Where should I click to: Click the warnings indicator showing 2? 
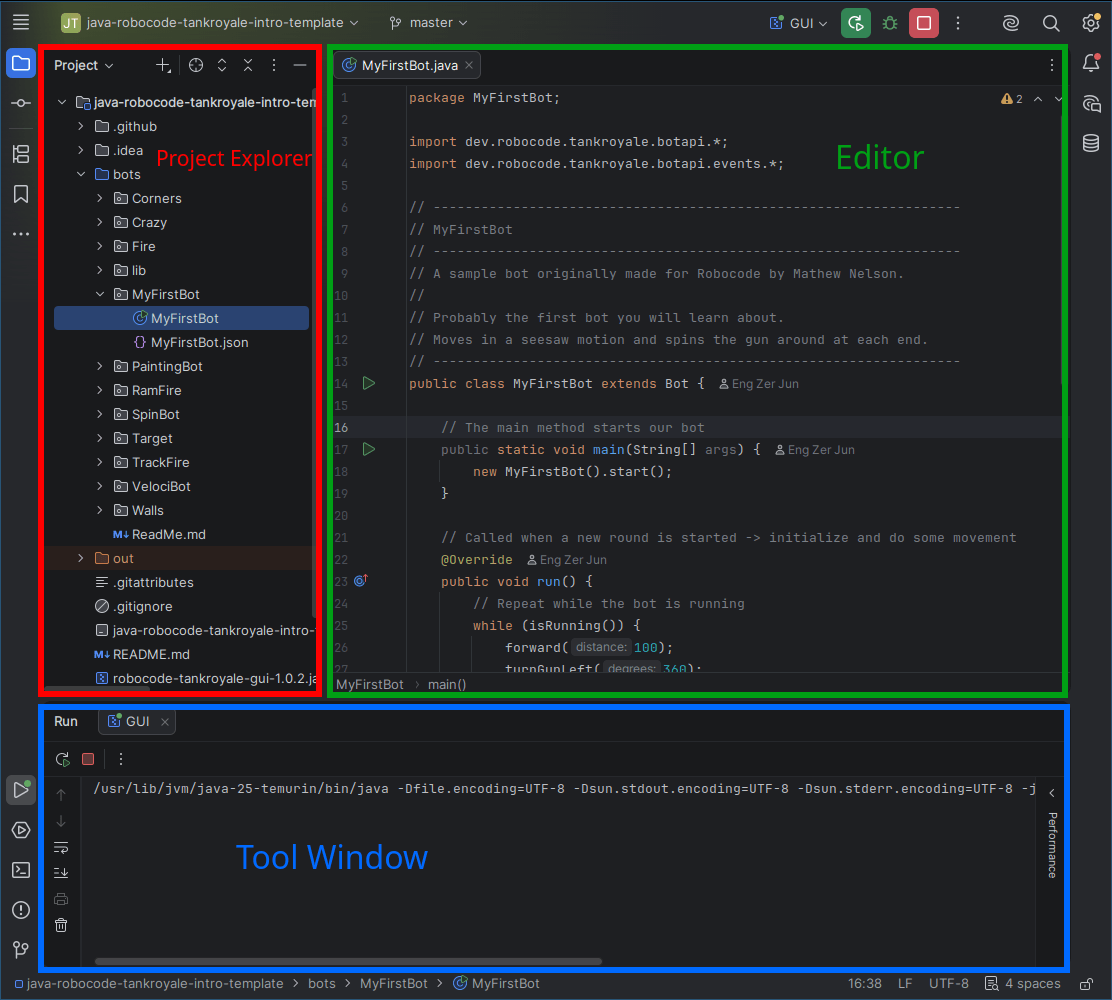(1011, 99)
